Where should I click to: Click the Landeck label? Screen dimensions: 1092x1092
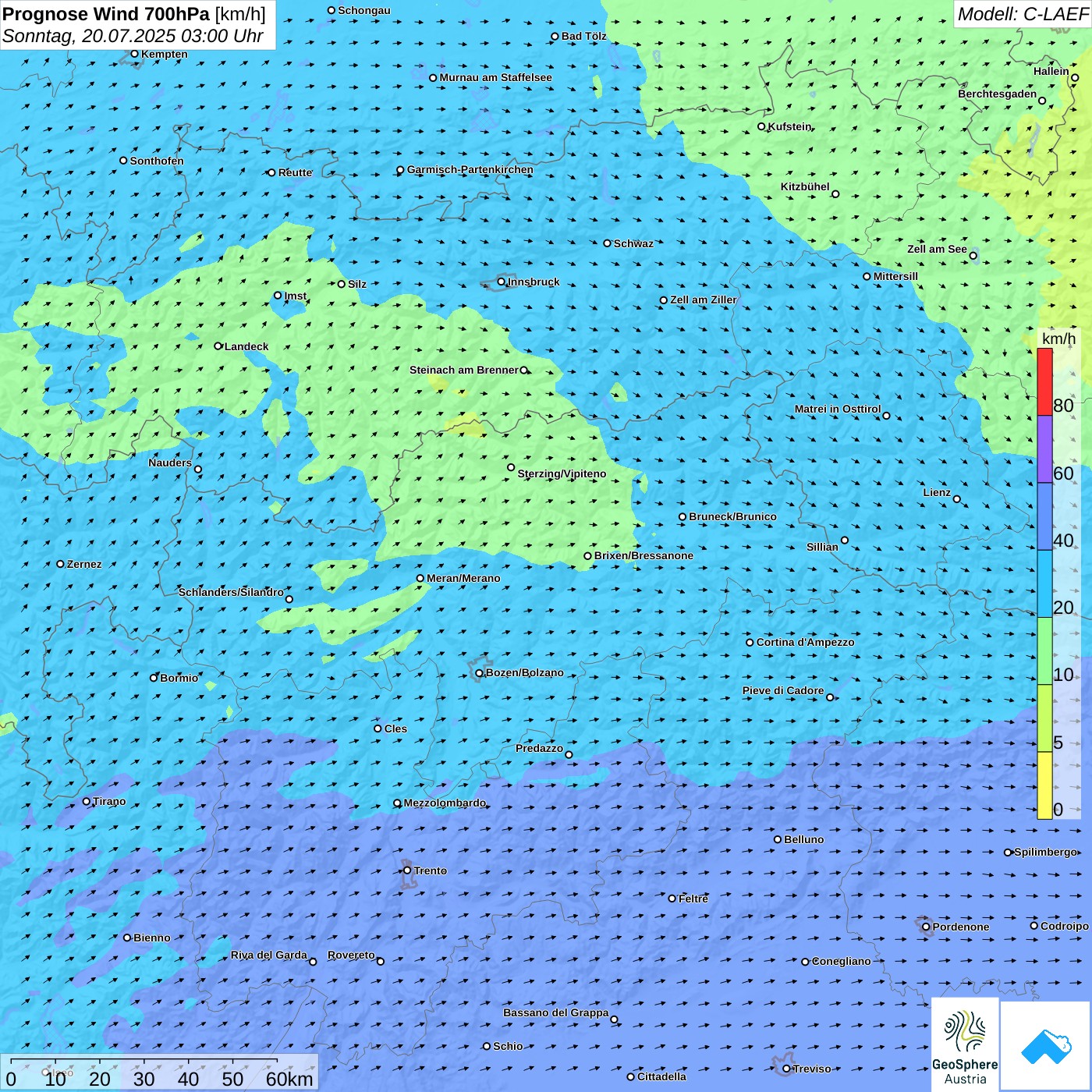click(246, 346)
